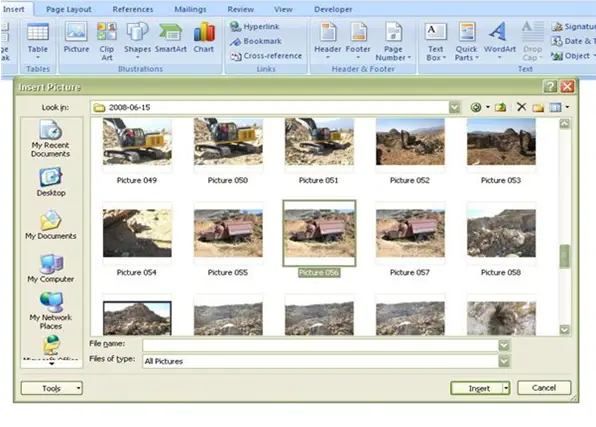Open My Computer in places bar
Screen dimensions: 596x427
click(51, 268)
